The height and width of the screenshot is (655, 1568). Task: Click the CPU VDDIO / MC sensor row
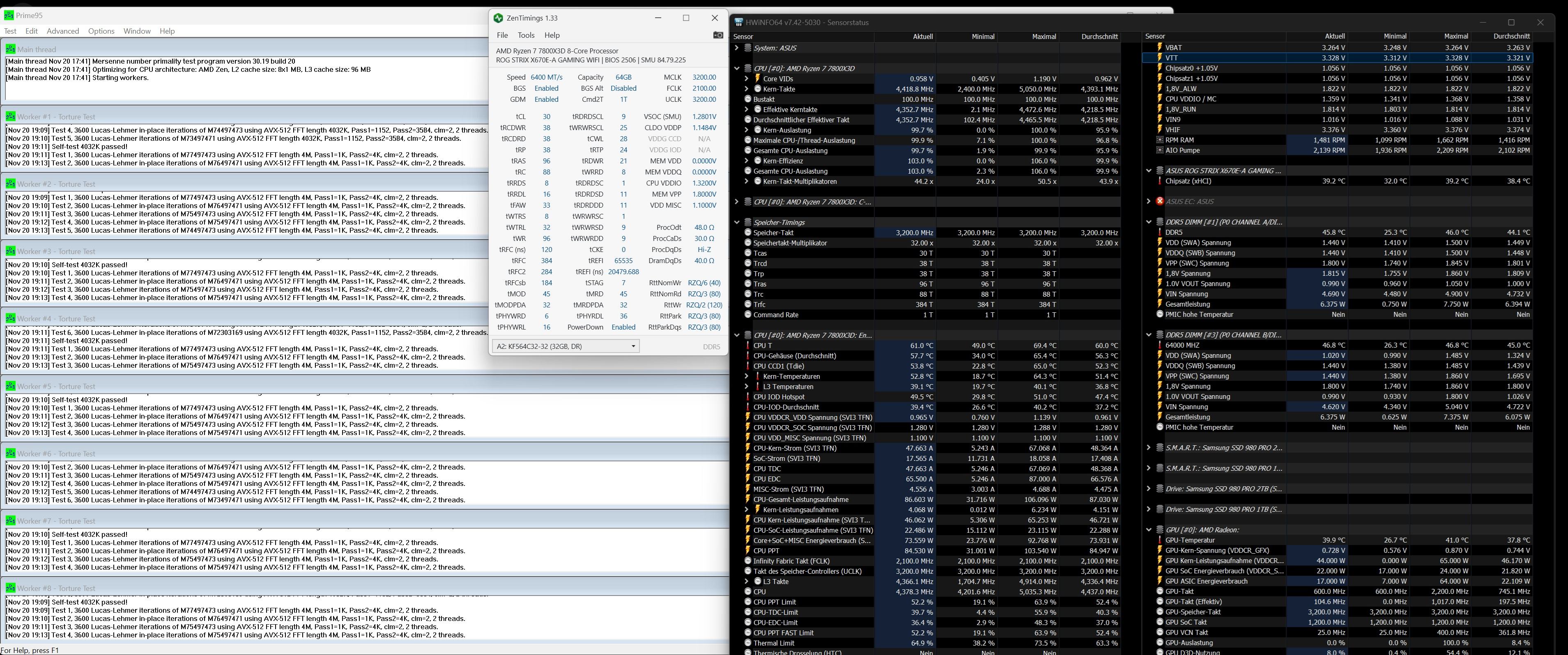(x=1337, y=99)
